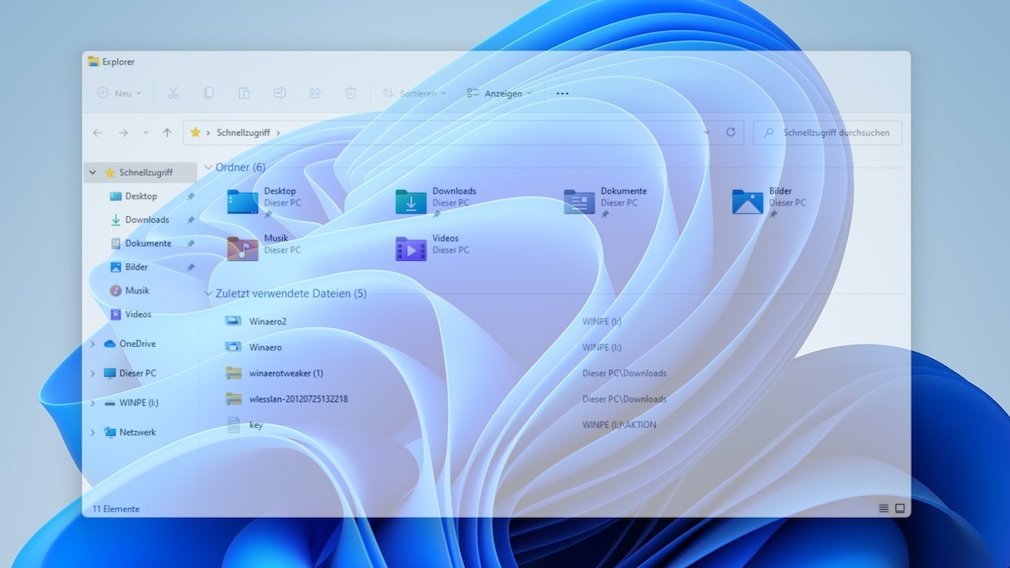The height and width of the screenshot is (568, 1010).
Task: Select Downloads in the navigation pane
Action: (x=147, y=220)
